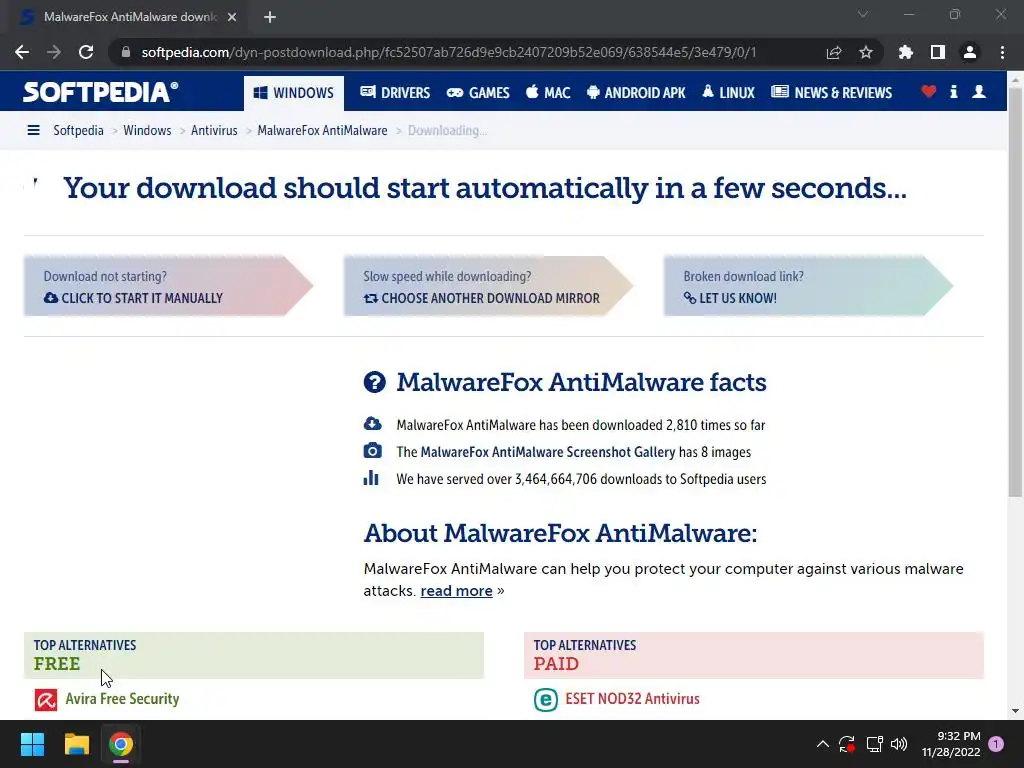The image size is (1024, 768).
Task: Click the Softpedia user account icon
Action: click(x=979, y=91)
